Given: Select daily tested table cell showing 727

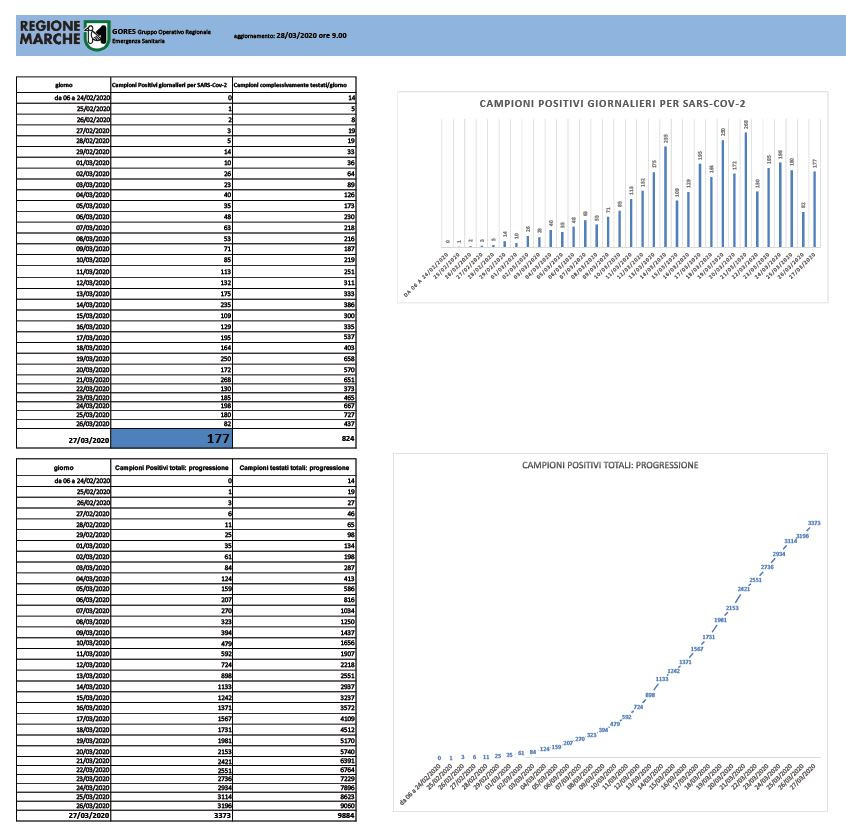Looking at the screenshot, I should 294,414.
